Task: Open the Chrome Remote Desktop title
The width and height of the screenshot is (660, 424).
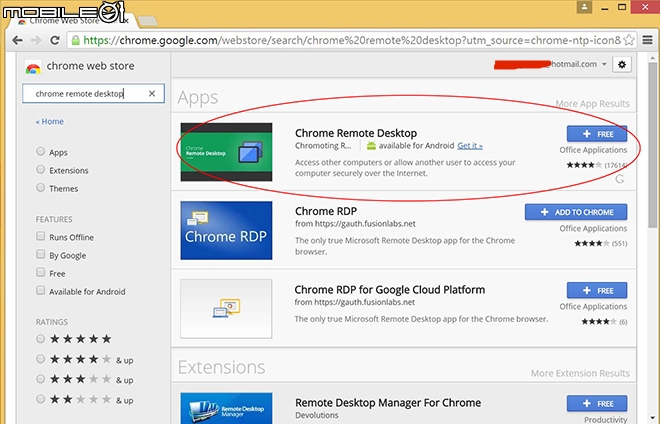Action: pyautogui.click(x=356, y=133)
